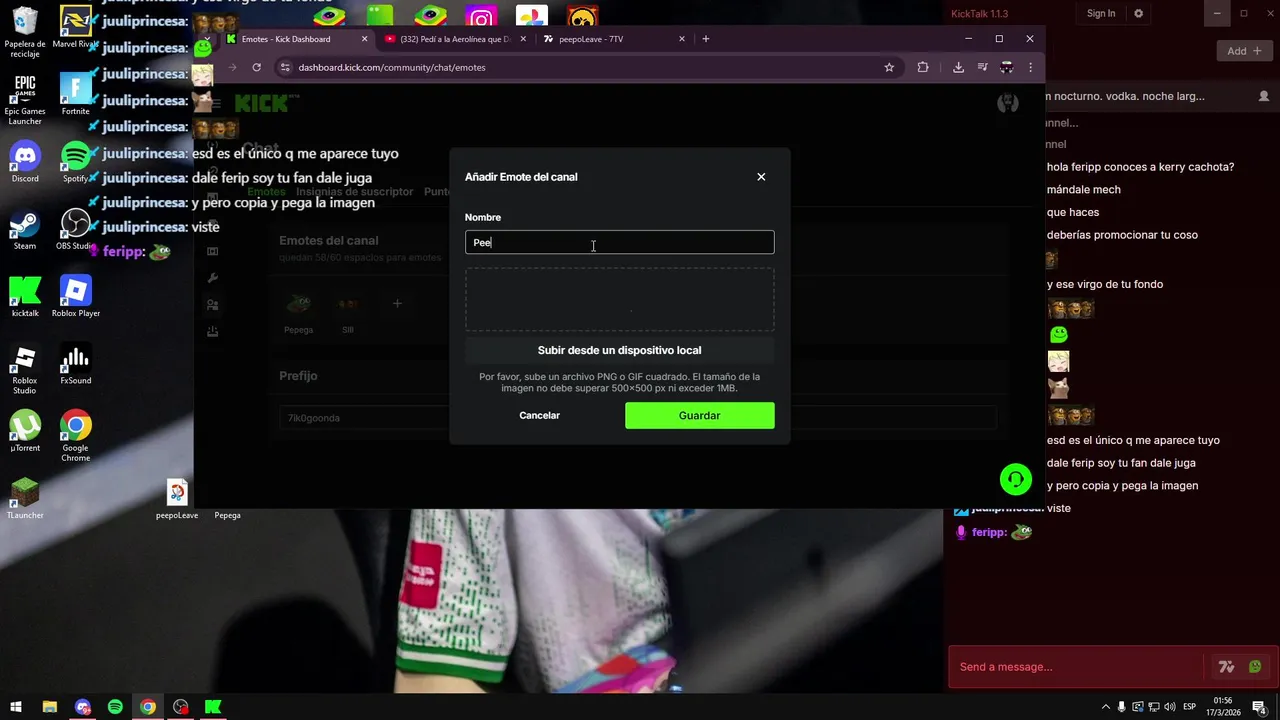Reload the Kick dashboard page

tap(256, 67)
